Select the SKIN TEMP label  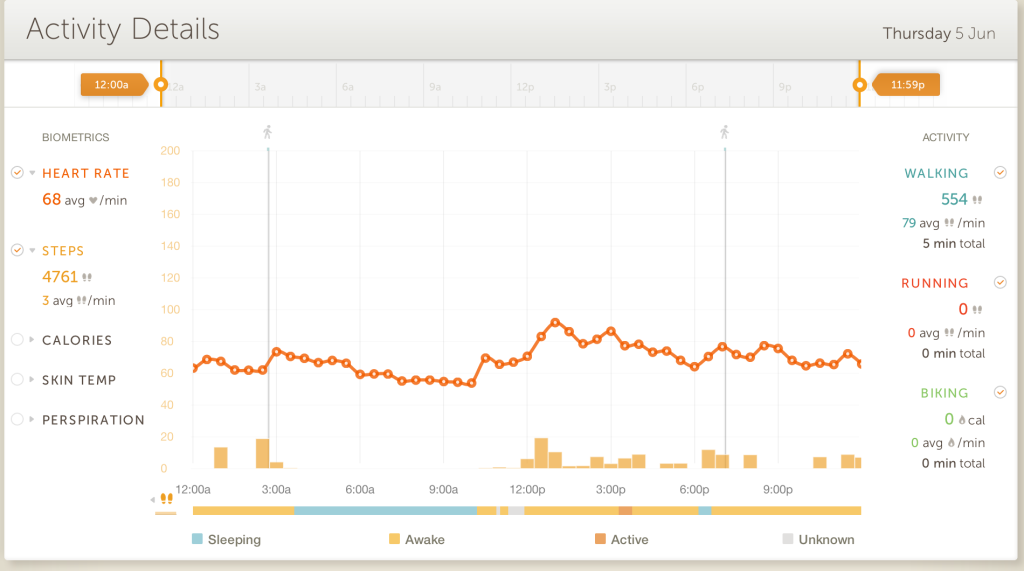[x=79, y=380]
